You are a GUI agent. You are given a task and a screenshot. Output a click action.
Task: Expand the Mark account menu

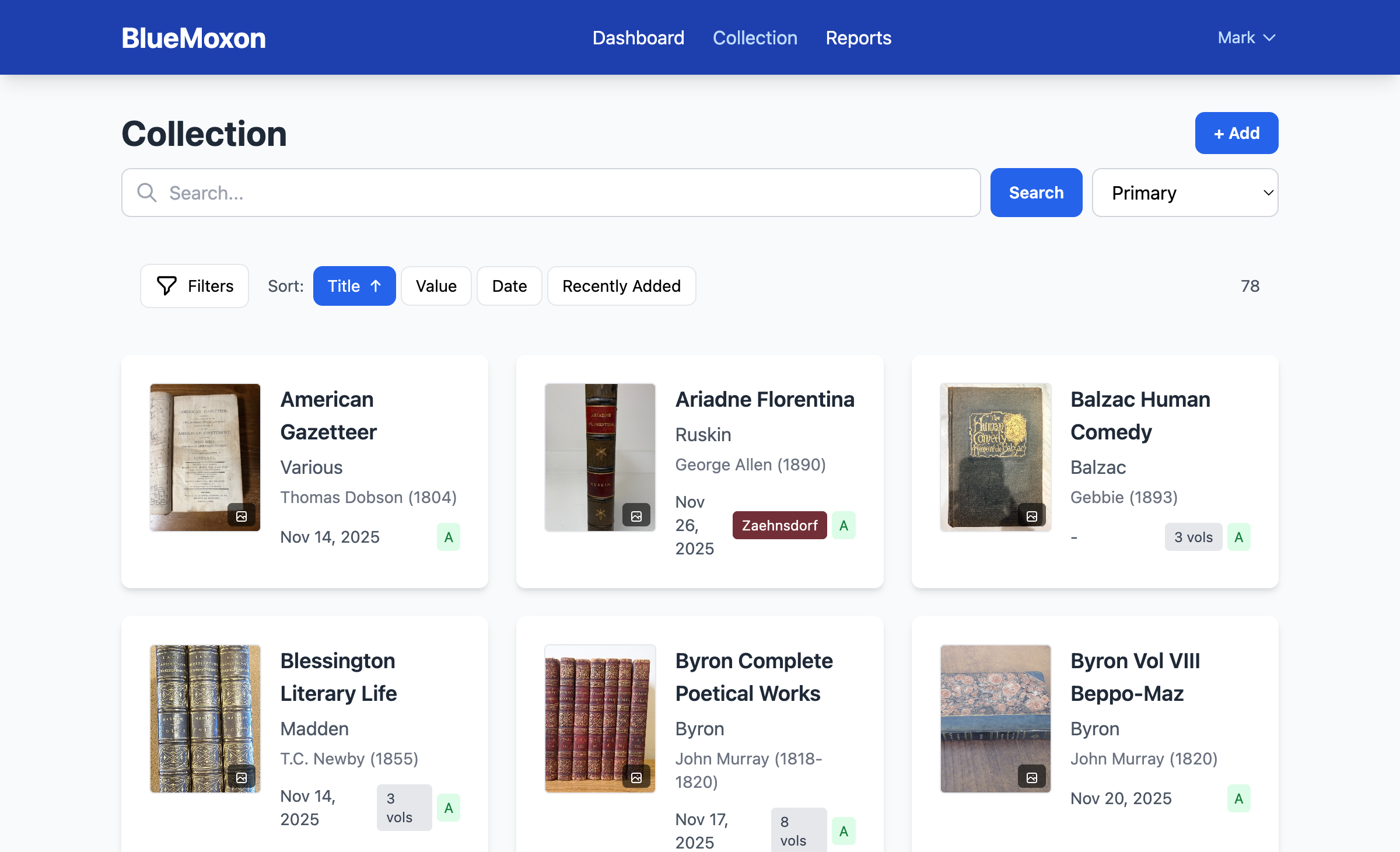[x=1246, y=37]
